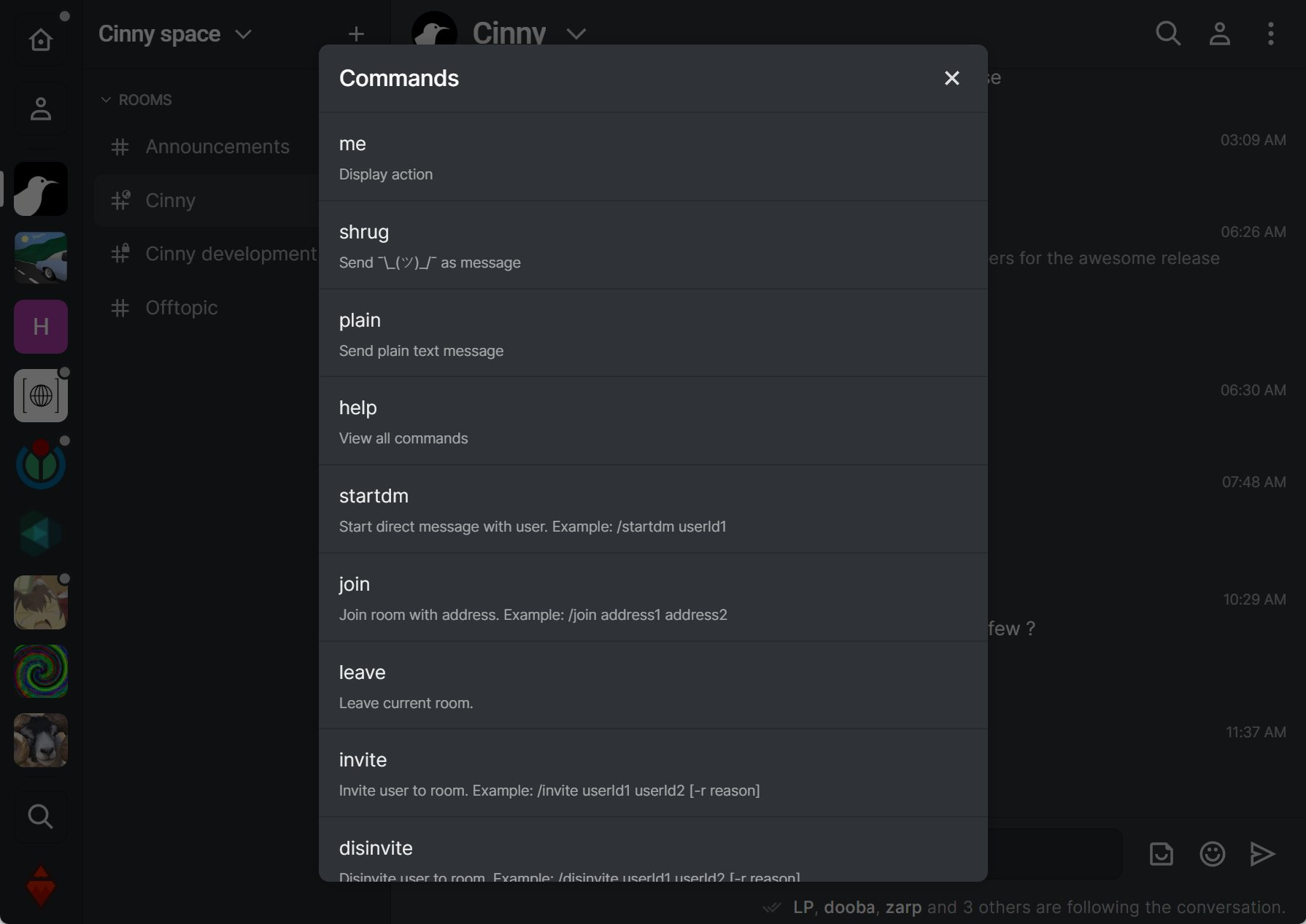This screenshot has height=924, width=1306.
Task: Toggle the members list people icon
Action: [1219, 34]
